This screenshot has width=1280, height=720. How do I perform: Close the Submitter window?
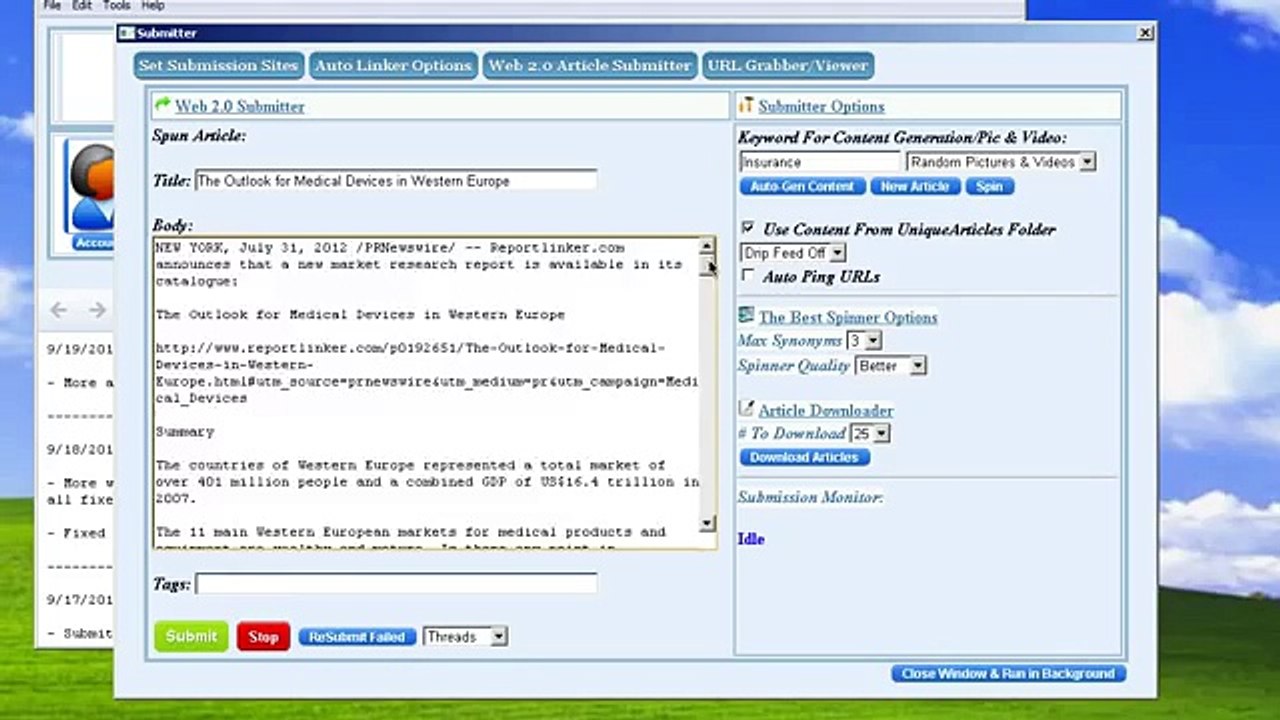[1145, 33]
